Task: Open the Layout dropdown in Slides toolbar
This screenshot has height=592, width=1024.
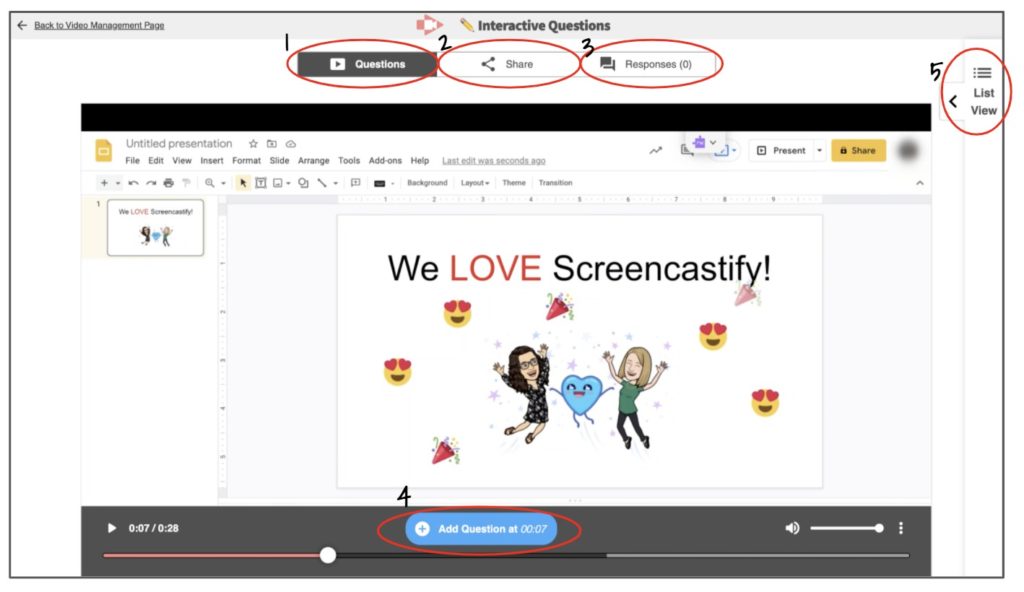Action: pyautogui.click(x=475, y=183)
